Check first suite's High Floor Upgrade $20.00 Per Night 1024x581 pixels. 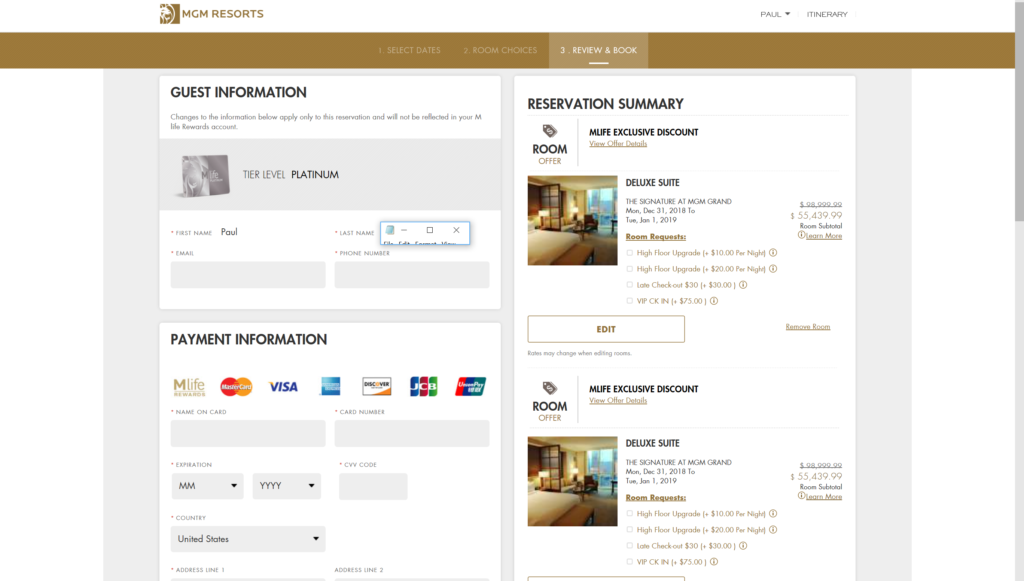coord(630,268)
